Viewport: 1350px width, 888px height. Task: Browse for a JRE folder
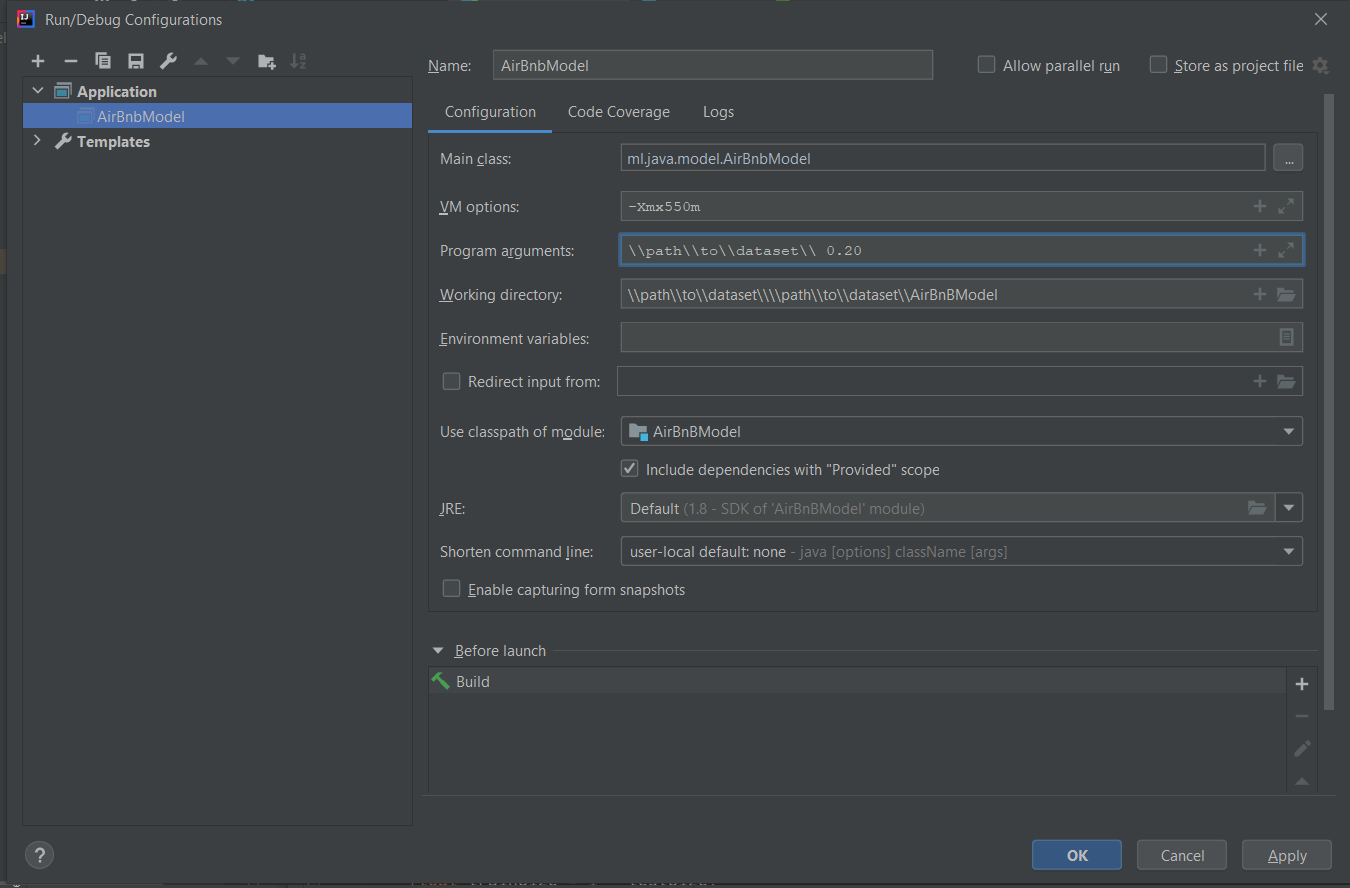tap(1257, 508)
